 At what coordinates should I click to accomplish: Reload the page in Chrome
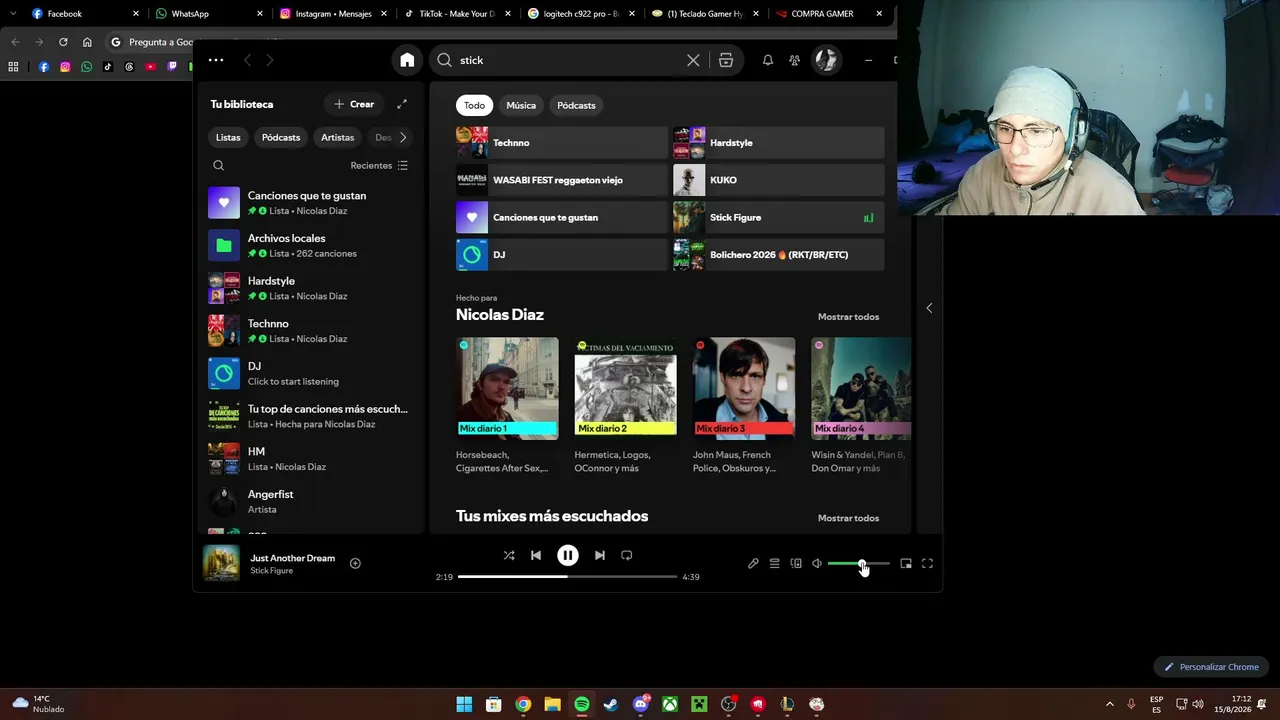63,42
